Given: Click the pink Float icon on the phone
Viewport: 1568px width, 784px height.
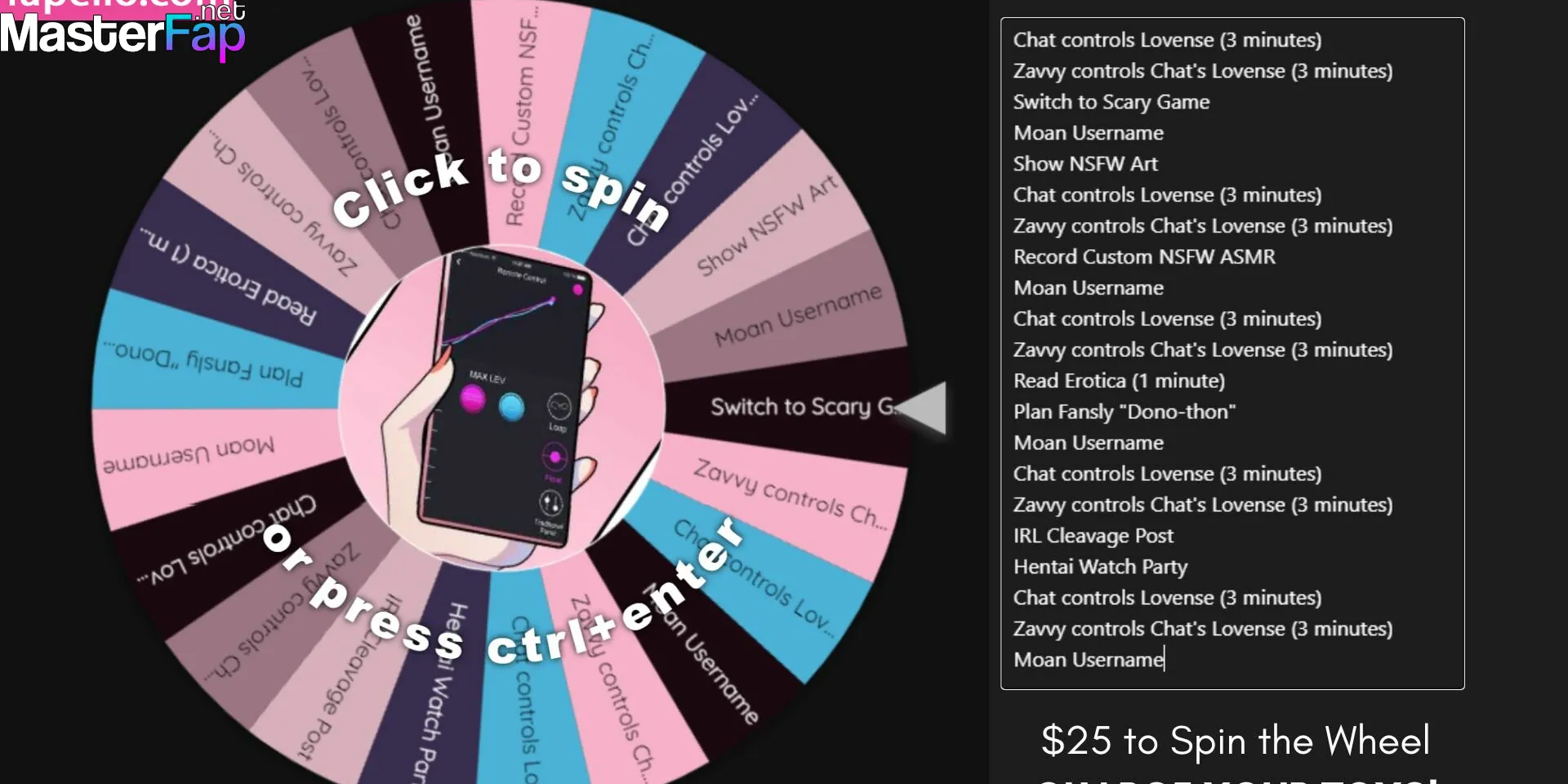Looking at the screenshot, I should click(x=555, y=457).
